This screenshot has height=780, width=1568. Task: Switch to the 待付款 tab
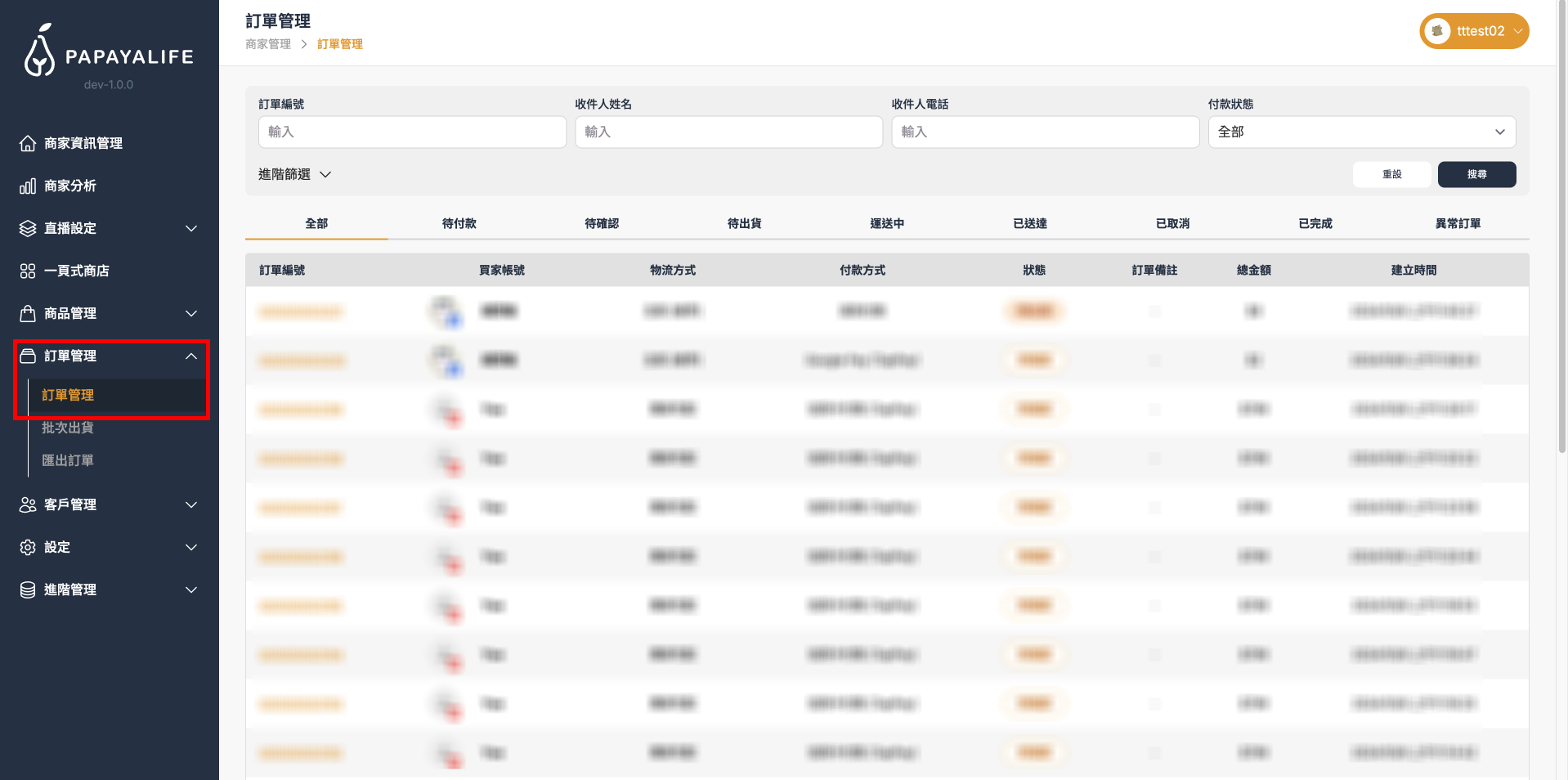pyautogui.click(x=459, y=224)
